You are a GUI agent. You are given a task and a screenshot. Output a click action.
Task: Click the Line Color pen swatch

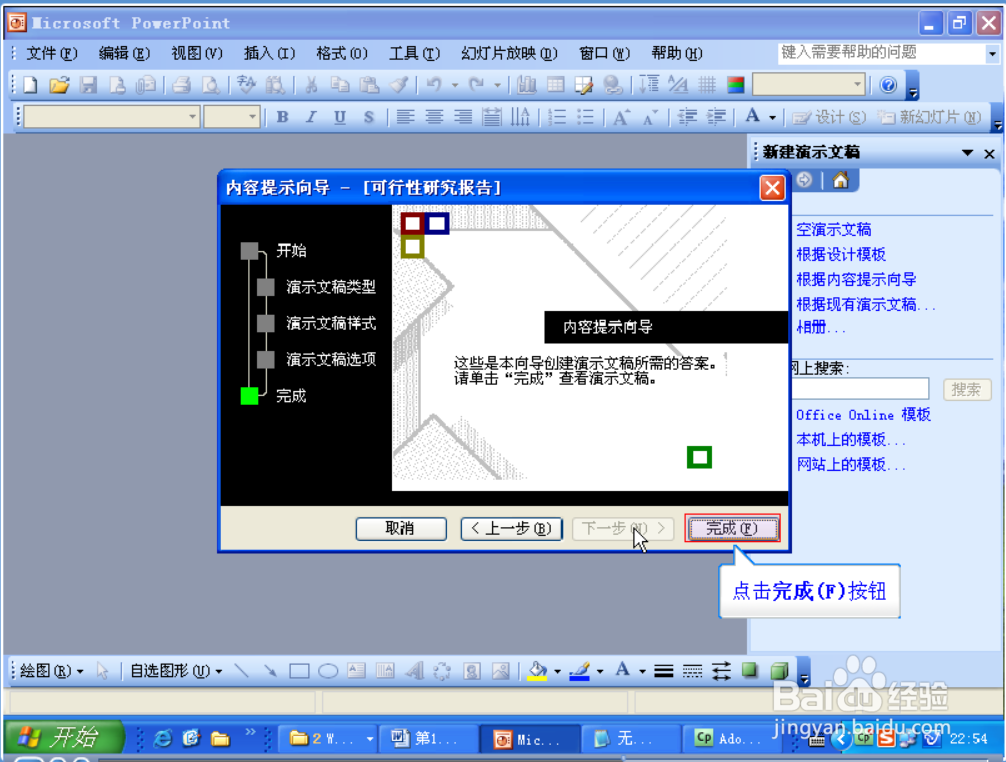click(579, 671)
